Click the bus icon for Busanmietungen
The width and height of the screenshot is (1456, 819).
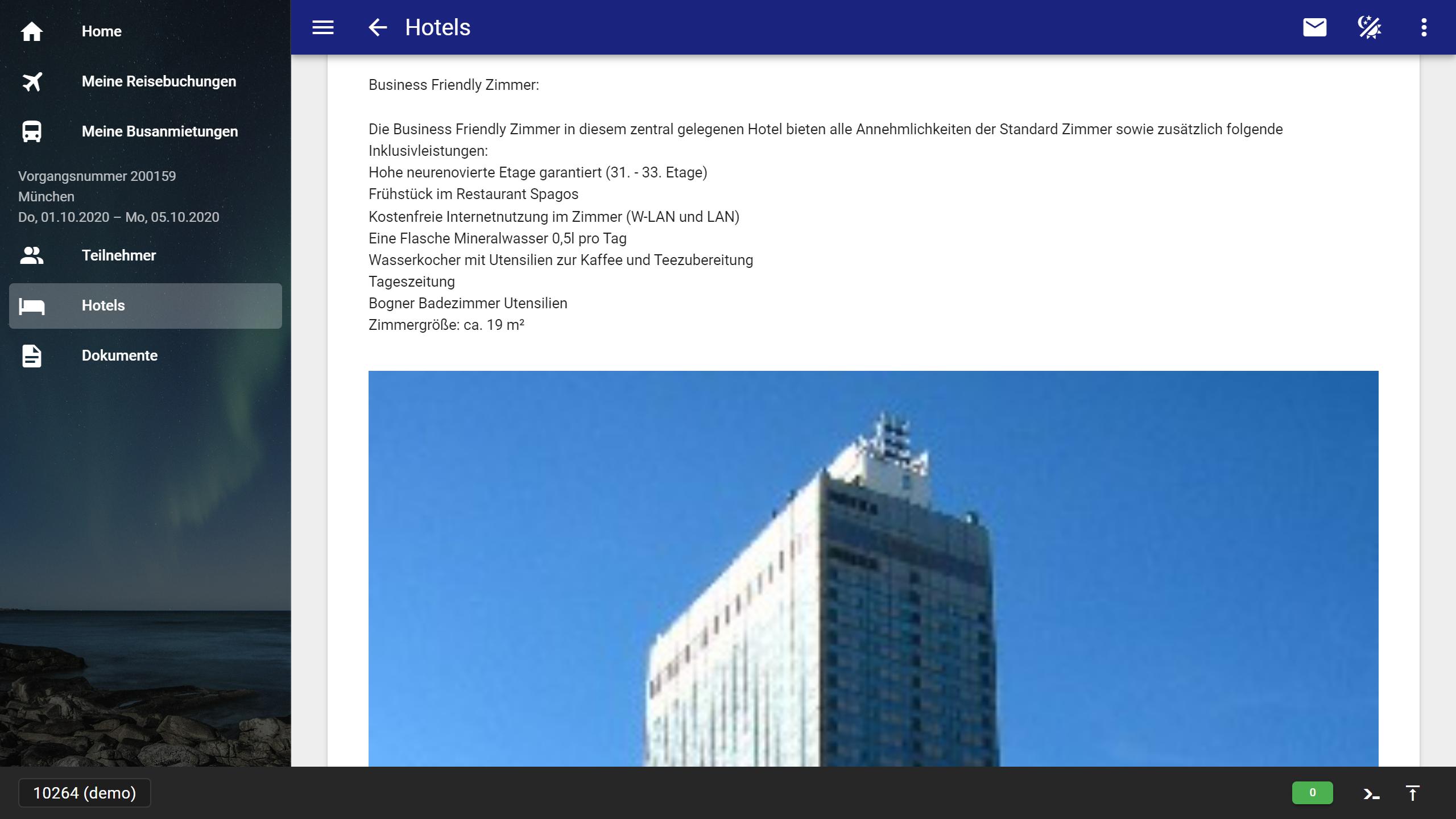click(x=32, y=131)
